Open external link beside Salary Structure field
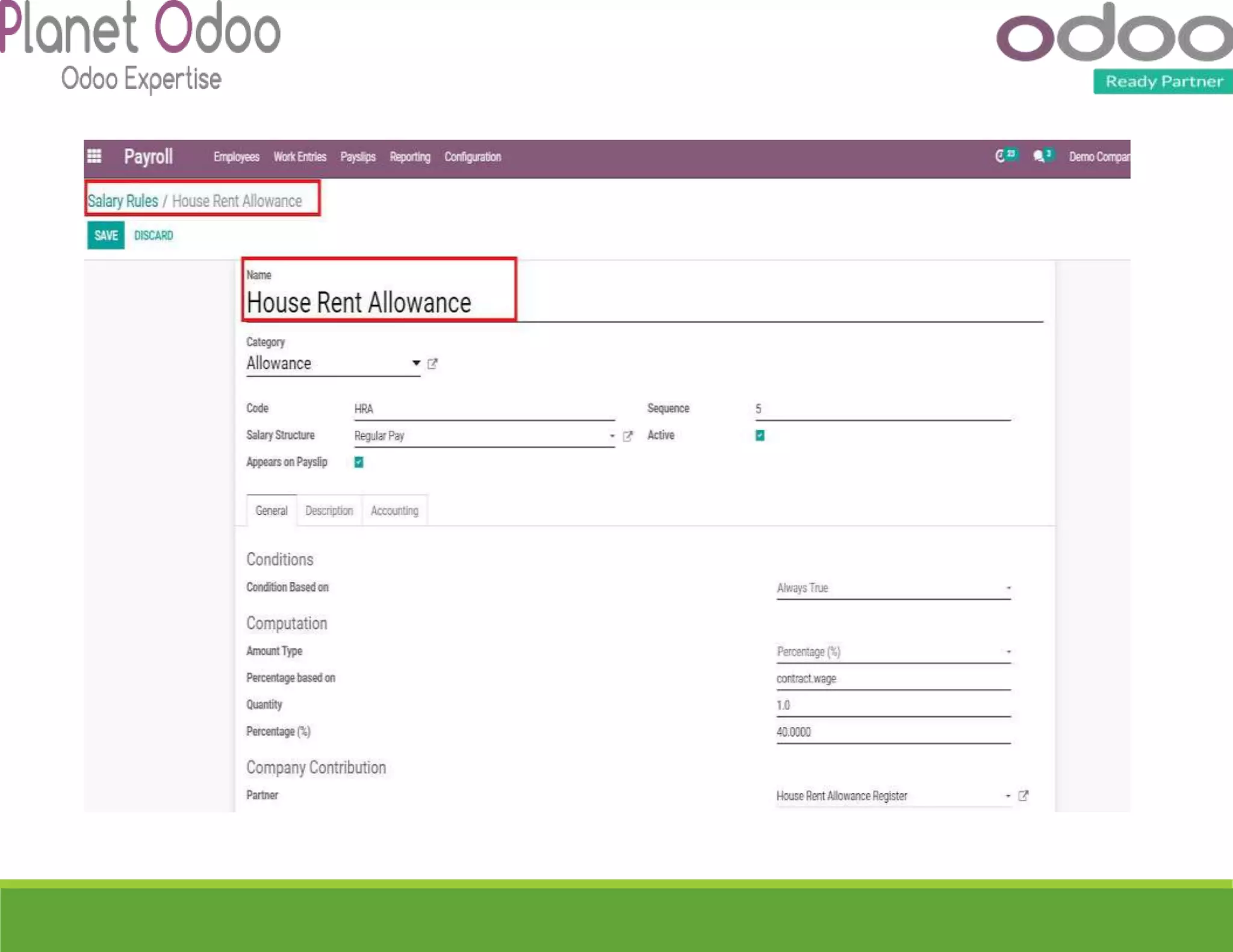The height and width of the screenshot is (952, 1233). [x=628, y=436]
